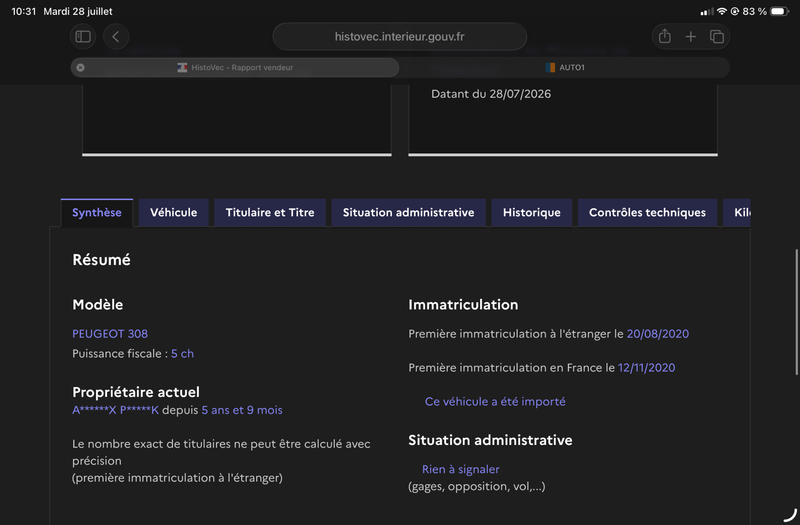Switch to the AUTO1 browser tab
Viewport: 800px width, 525px height.
point(565,67)
